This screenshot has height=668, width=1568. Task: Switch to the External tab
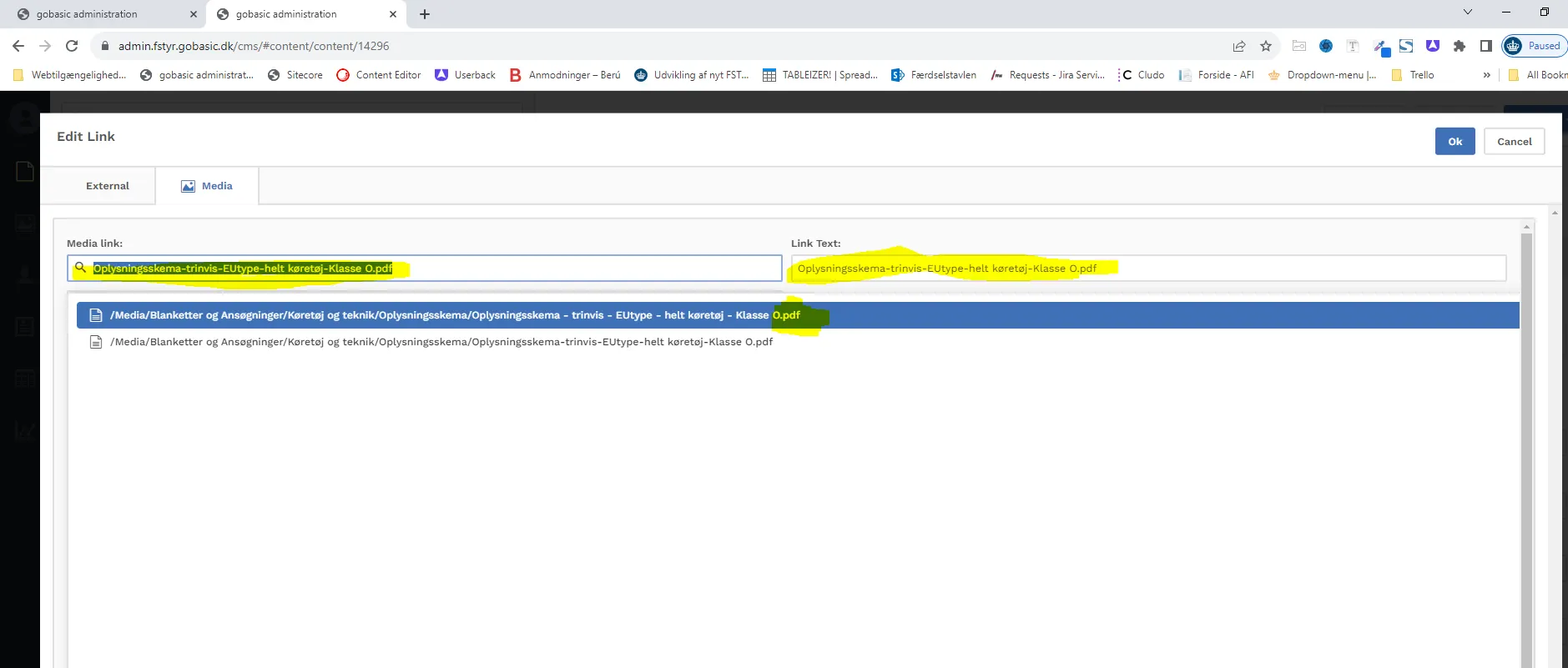(x=107, y=186)
